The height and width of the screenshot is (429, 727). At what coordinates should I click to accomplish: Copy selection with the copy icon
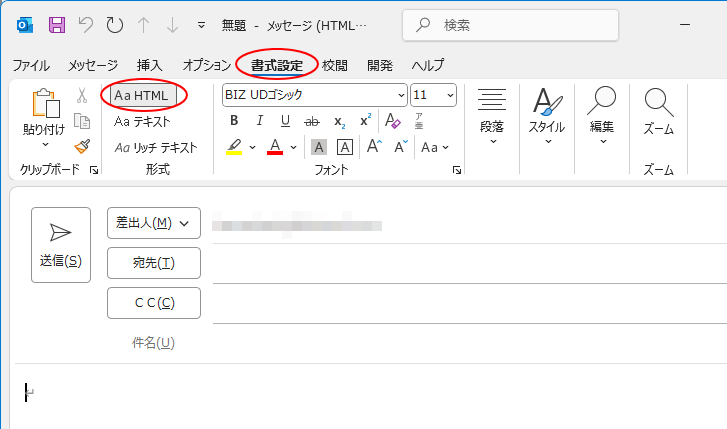pyautogui.click(x=82, y=121)
